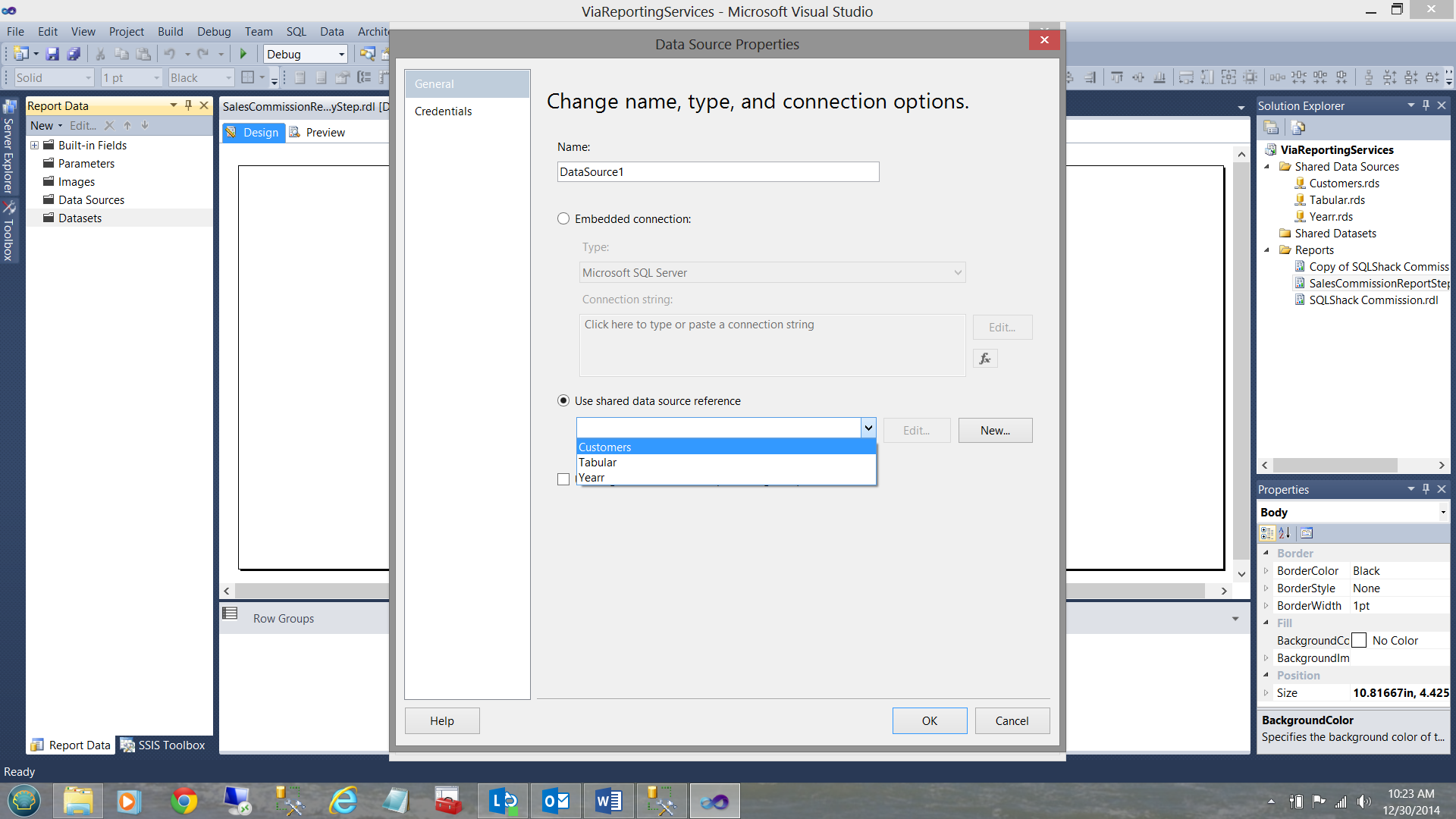Open the Debug configuration dropdown
The width and height of the screenshot is (1456, 819).
pyautogui.click(x=341, y=55)
